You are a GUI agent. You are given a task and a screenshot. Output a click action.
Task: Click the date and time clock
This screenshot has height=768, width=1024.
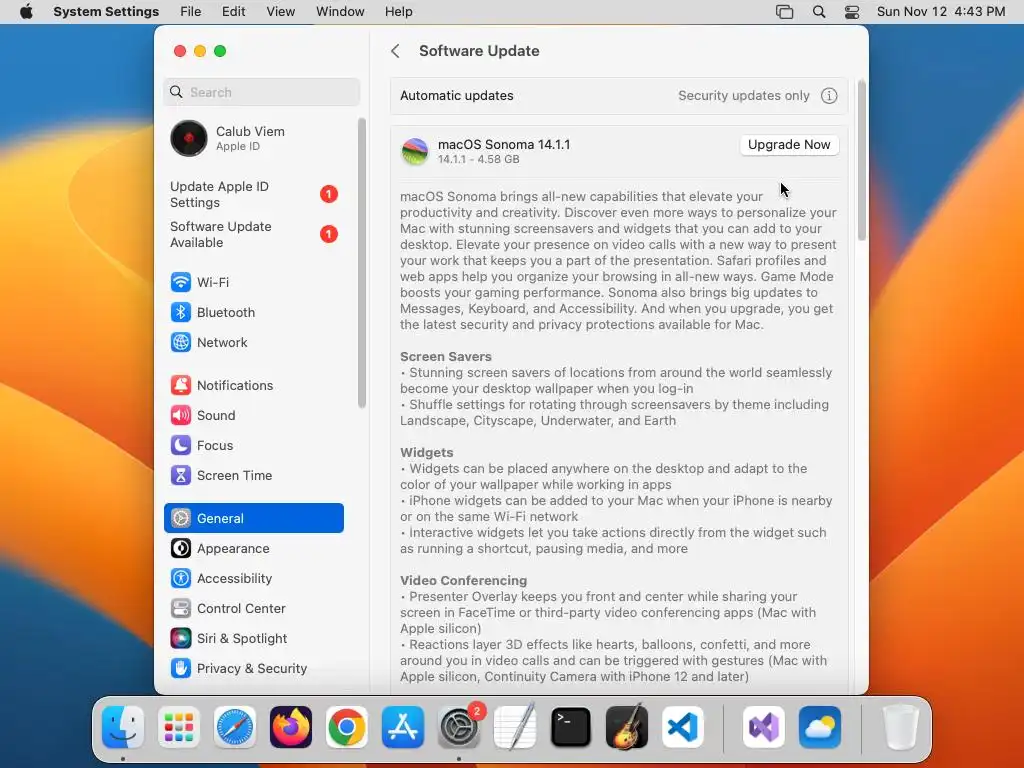pyautogui.click(x=940, y=12)
